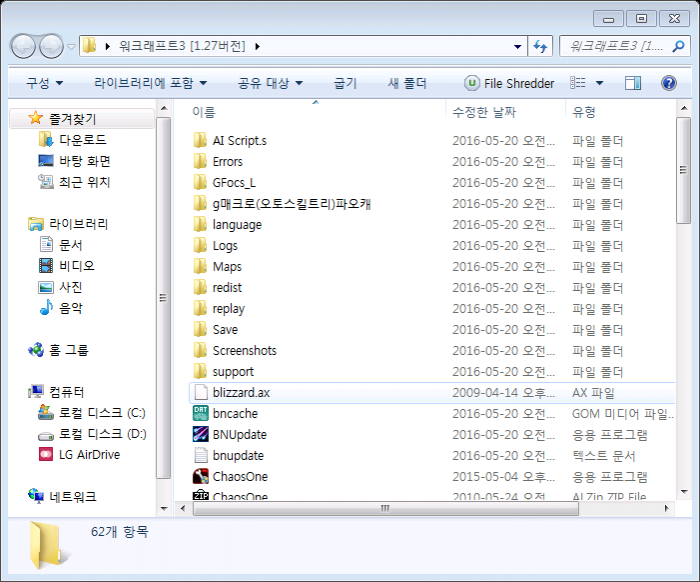Image resolution: width=700 pixels, height=582 pixels.
Task: Click the navigation pane scroll down arrow
Action: [x=164, y=508]
